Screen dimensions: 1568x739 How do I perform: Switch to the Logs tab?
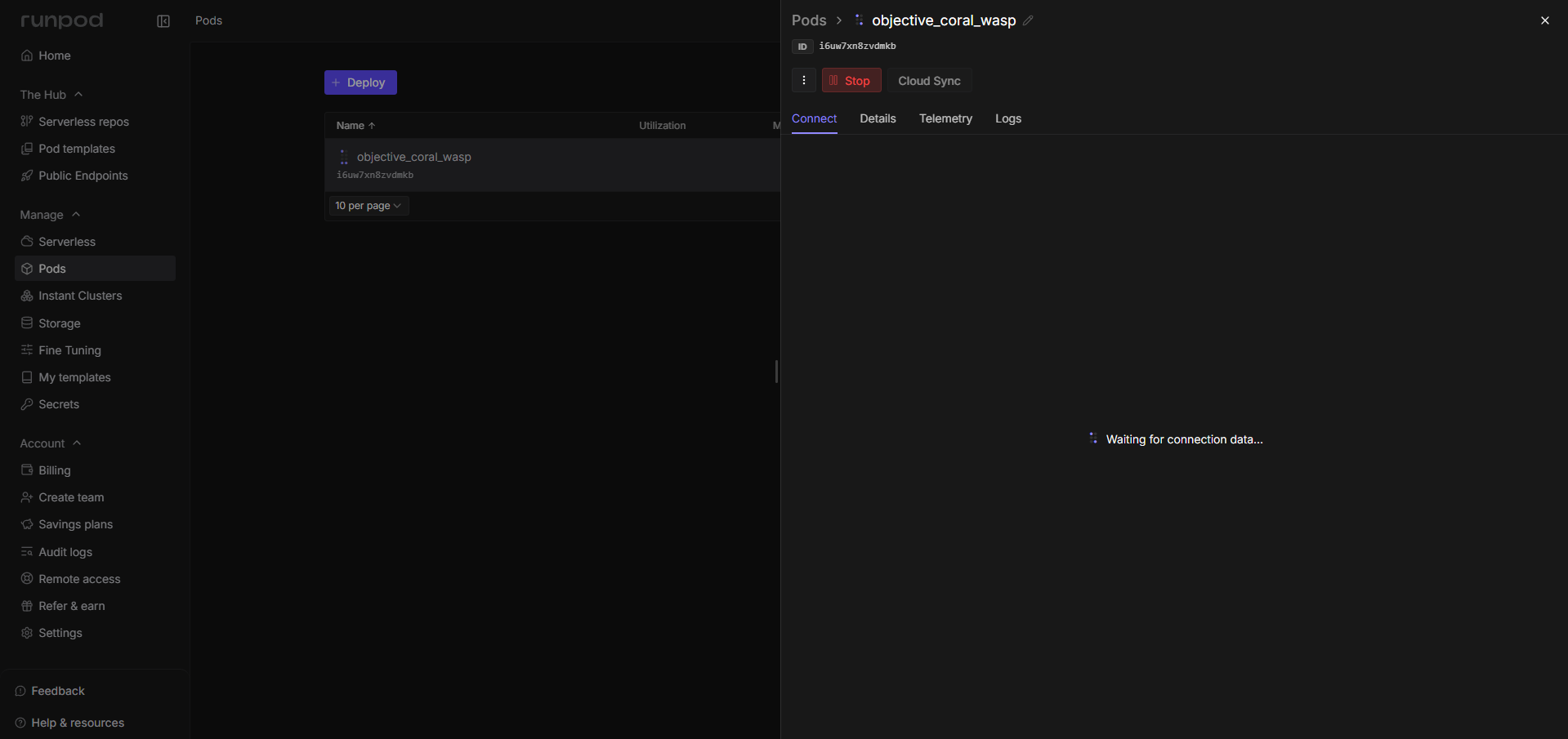[x=1007, y=118]
